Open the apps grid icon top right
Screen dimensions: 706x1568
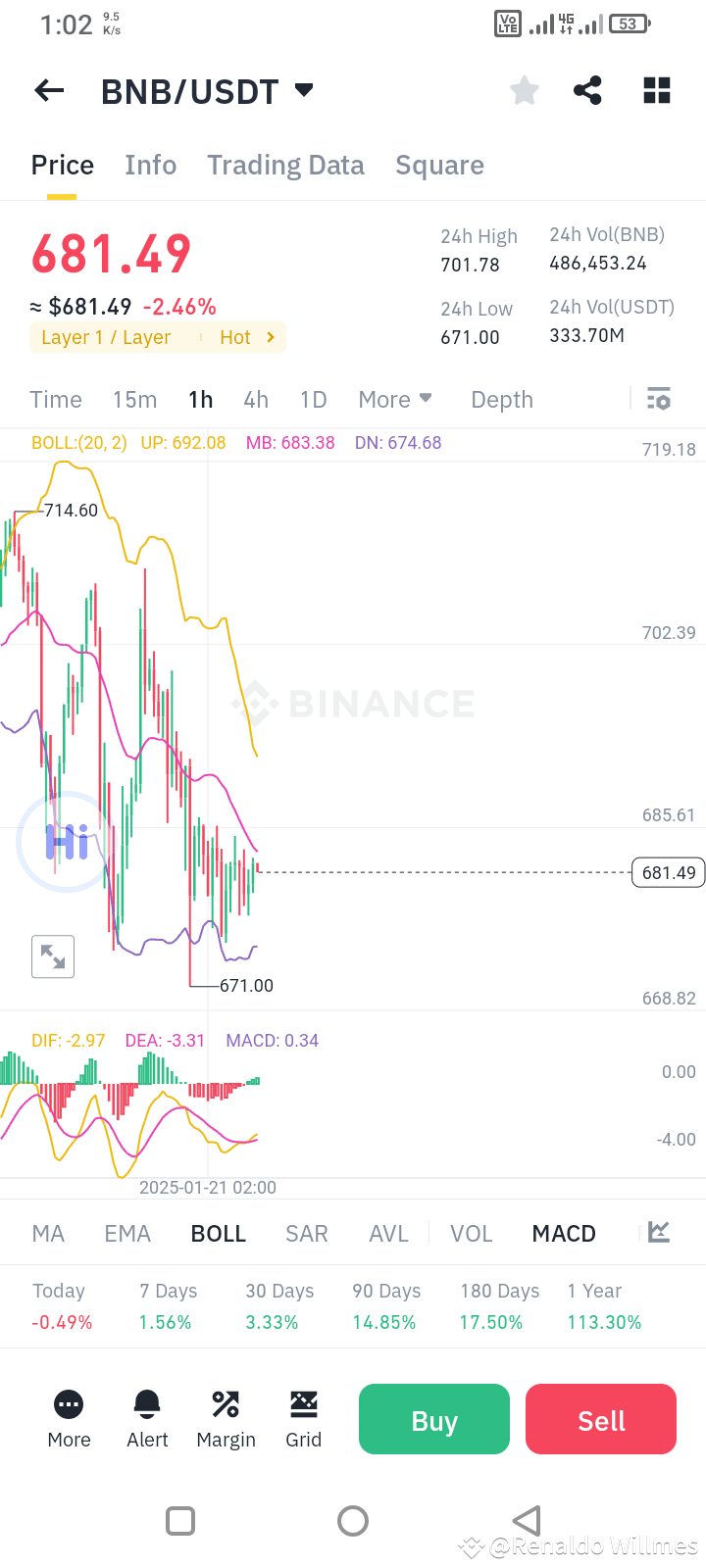655,90
